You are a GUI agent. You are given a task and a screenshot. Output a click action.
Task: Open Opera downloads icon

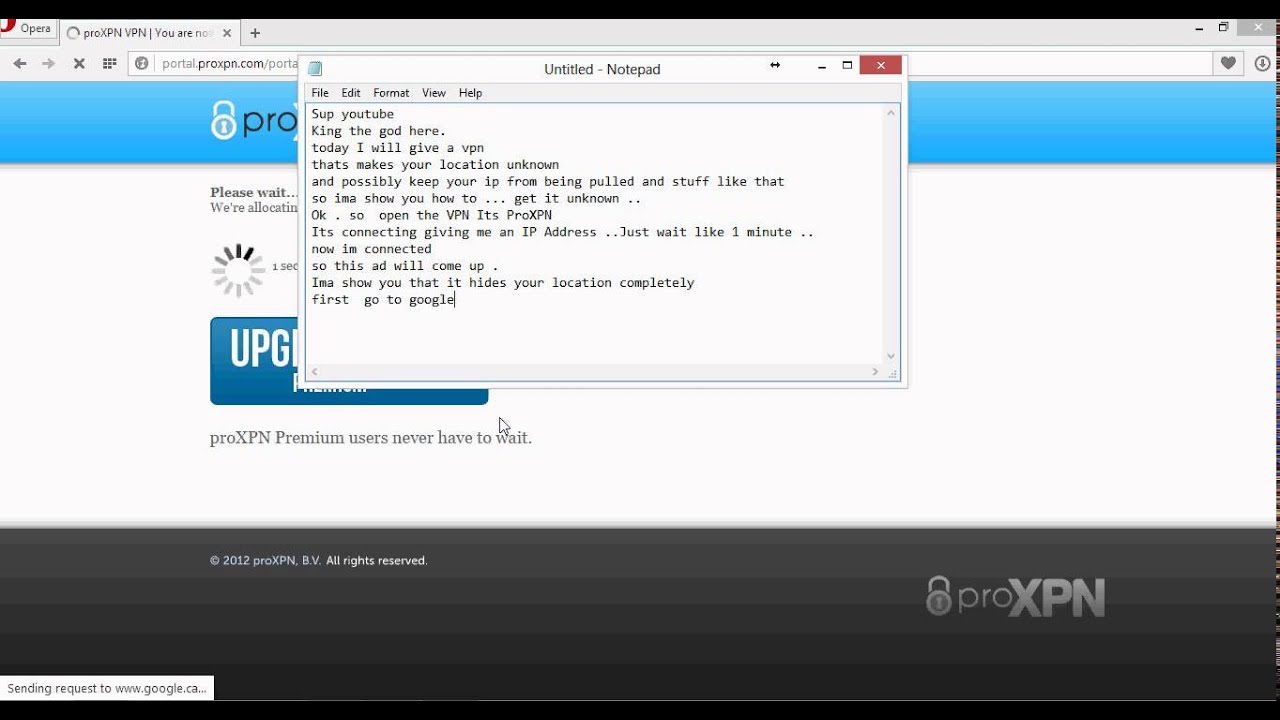1262,63
